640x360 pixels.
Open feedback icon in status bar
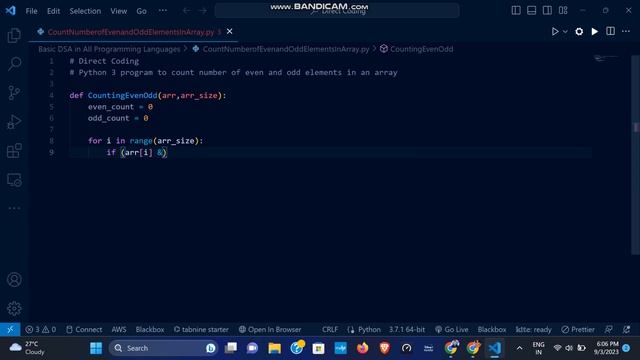(609, 329)
